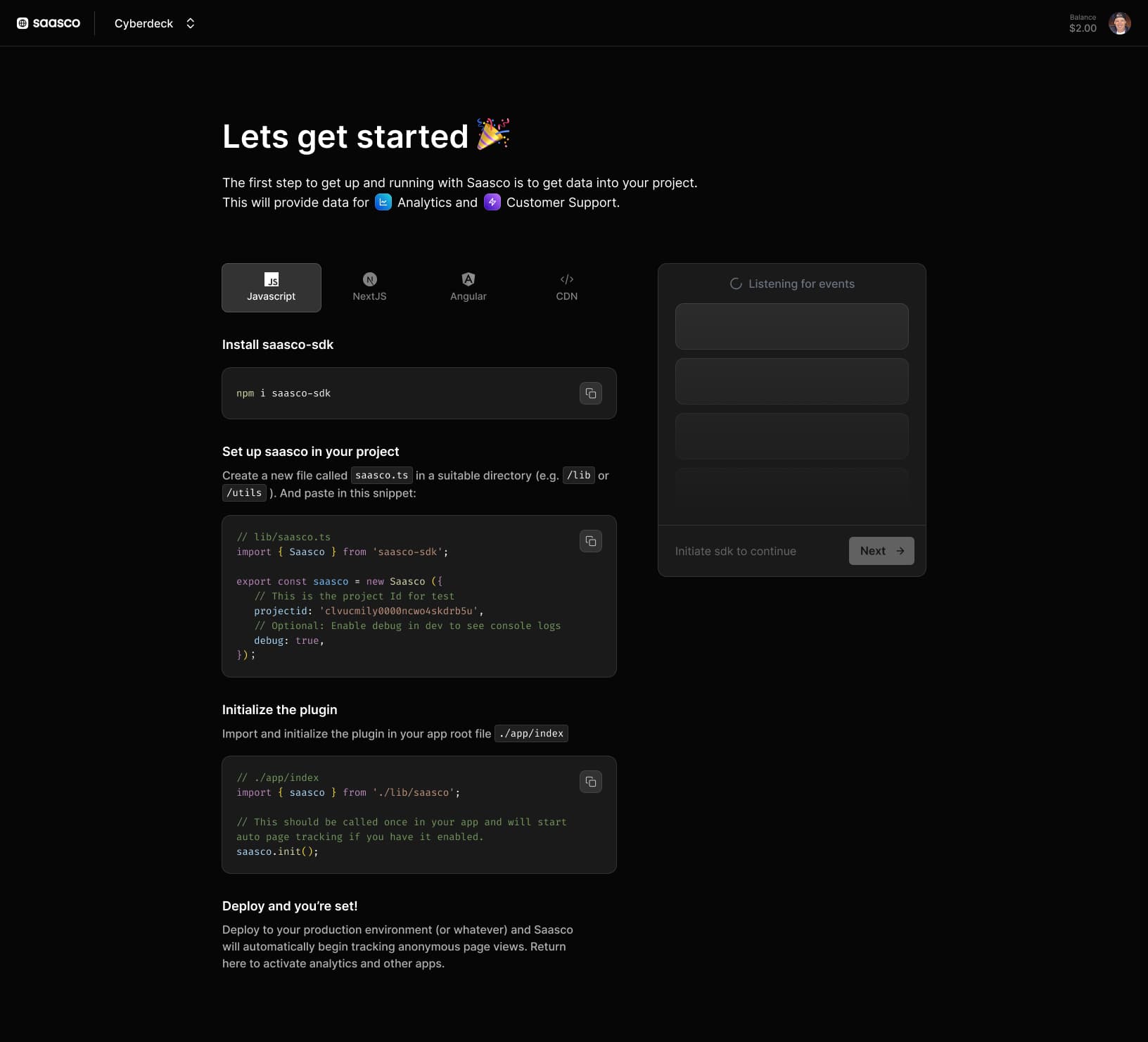Click the '/lib' inline code
1148x1042 pixels.
coord(579,476)
